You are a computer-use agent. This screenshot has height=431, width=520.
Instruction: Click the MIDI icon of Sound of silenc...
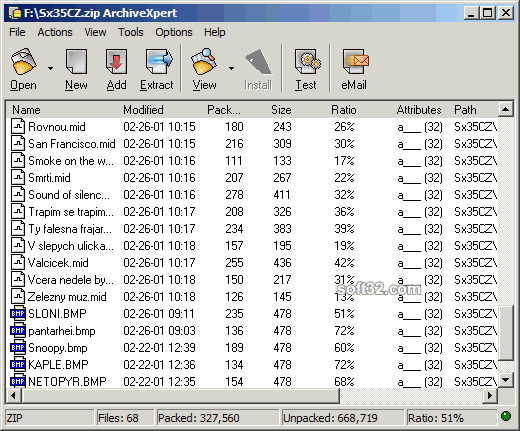[x=18, y=194]
